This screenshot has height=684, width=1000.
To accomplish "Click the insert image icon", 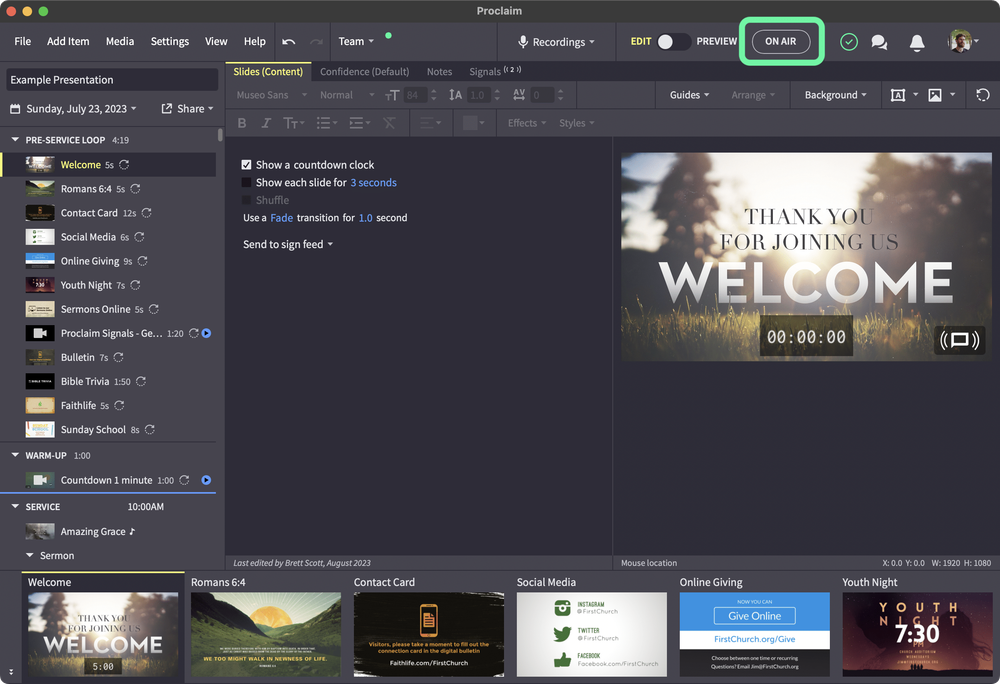I will pos(934,95).
